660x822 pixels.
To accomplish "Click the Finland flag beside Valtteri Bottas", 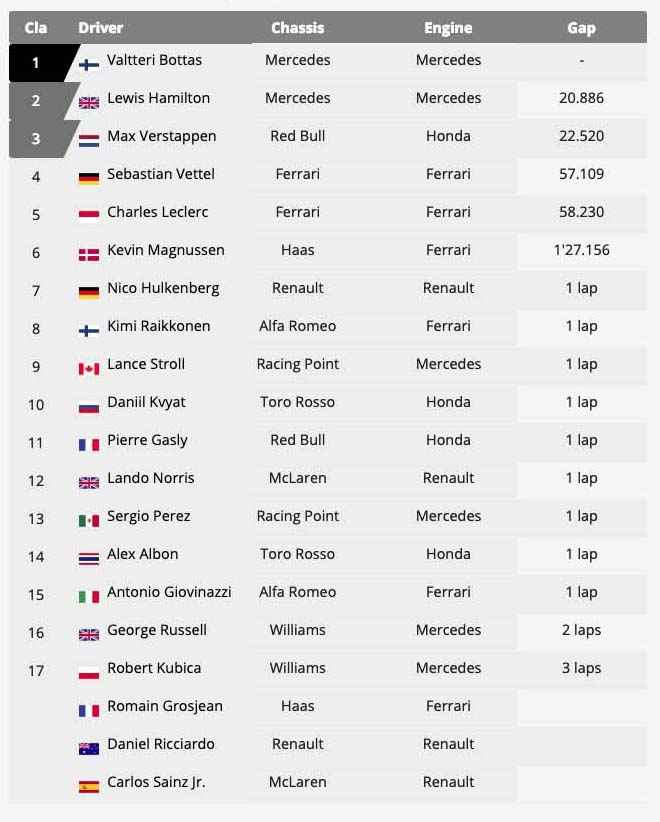I will [x=89, y=65].
